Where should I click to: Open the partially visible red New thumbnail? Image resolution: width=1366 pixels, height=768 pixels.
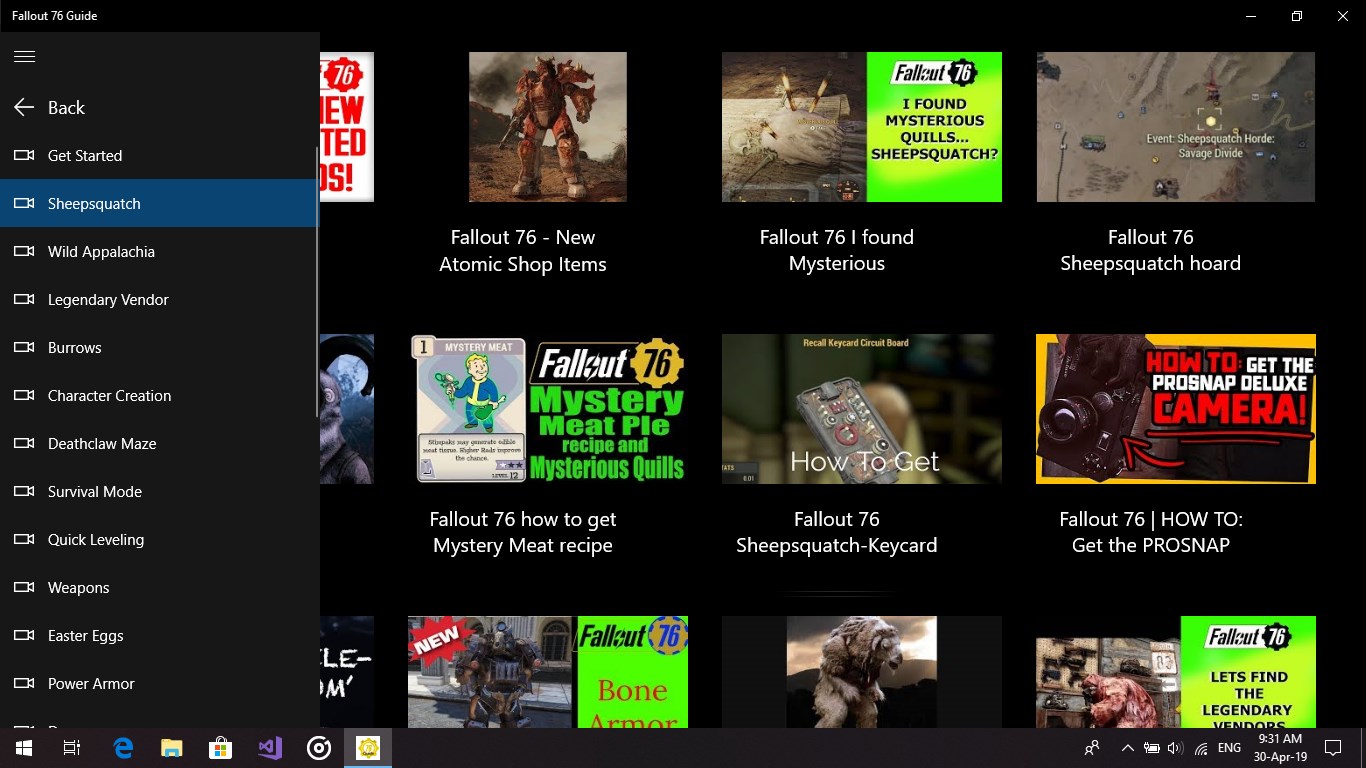(347, 127)
